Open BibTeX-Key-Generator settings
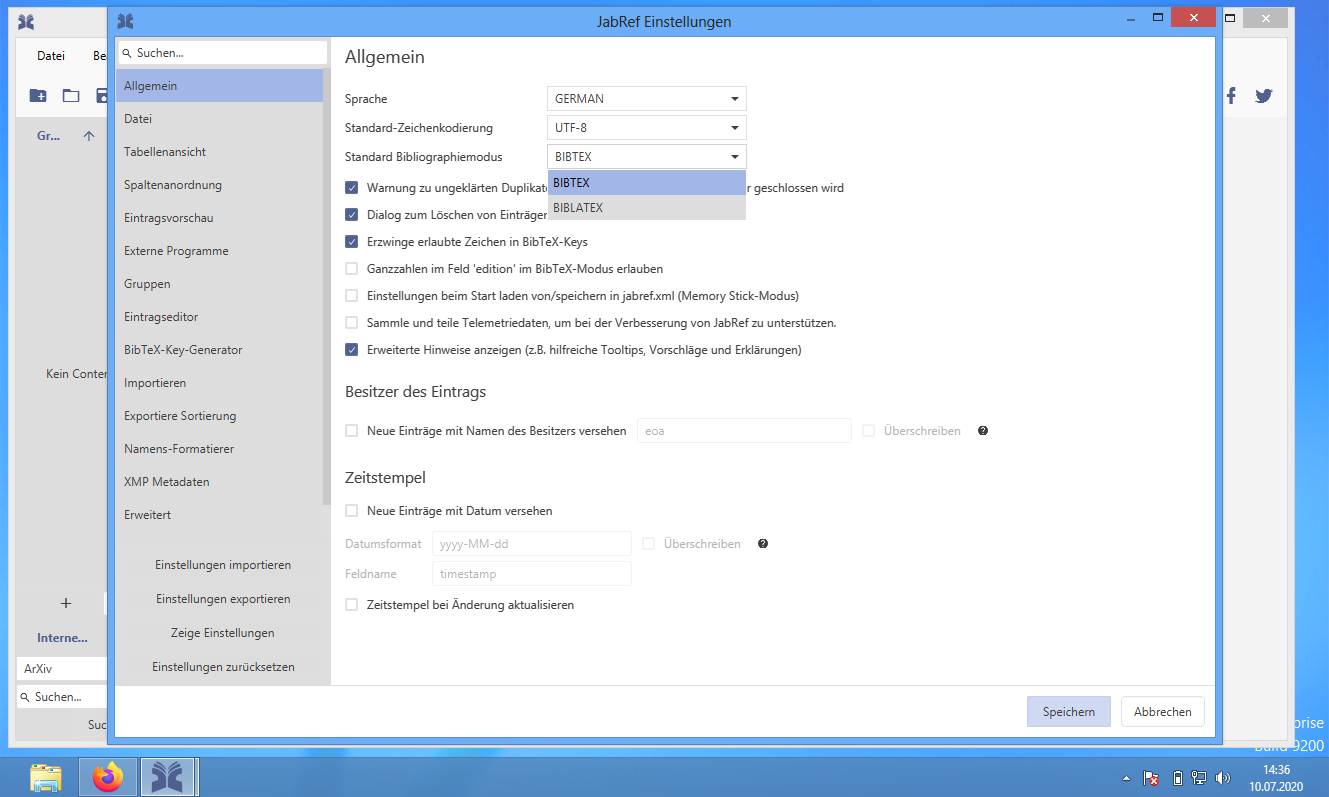The image size is (1329, 797). [219, 350]
